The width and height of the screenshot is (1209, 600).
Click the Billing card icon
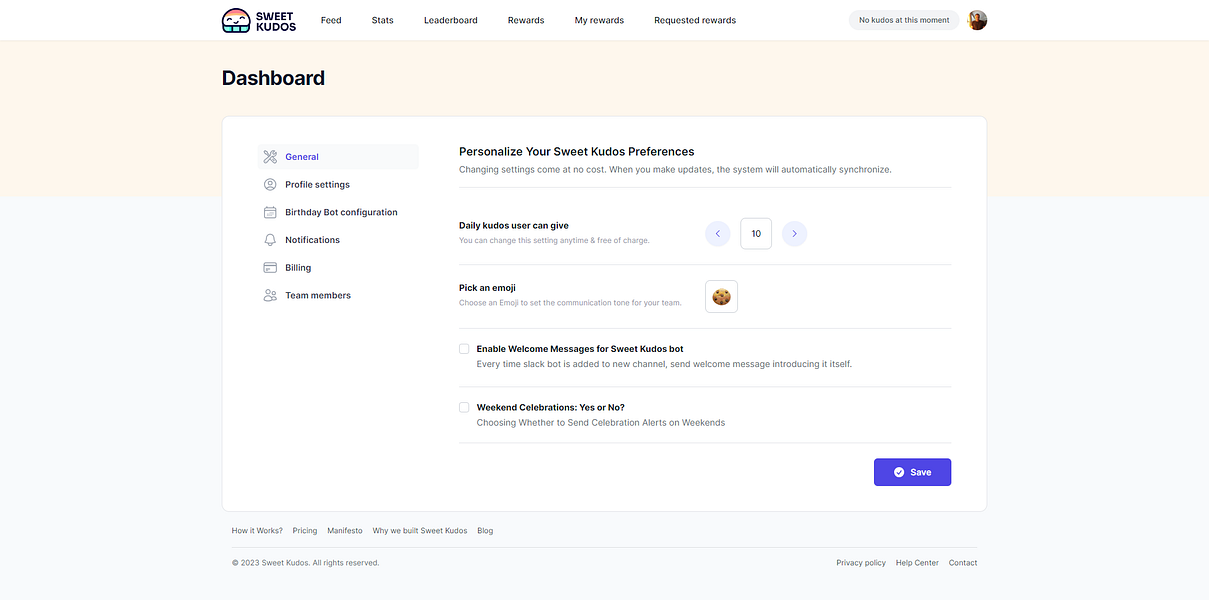(x=270, y=268)
